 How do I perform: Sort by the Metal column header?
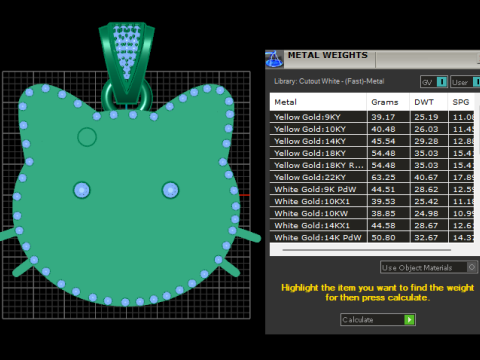coord(318,102)
